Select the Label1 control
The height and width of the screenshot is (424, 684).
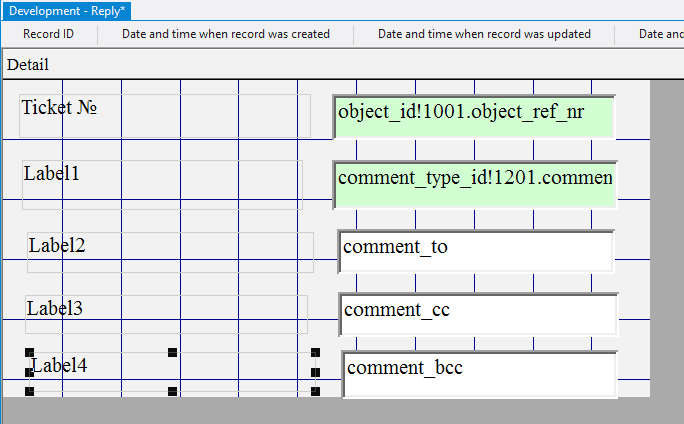point(52,173)
